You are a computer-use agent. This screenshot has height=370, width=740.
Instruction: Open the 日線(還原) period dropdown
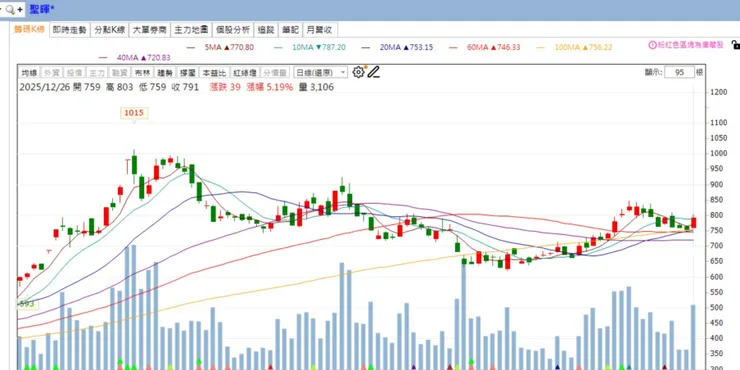click(320, 73)
